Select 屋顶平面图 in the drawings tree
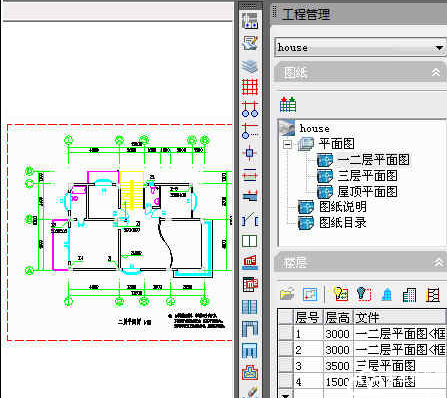The height and width of the screenshot is (398, 447). coord(367,192)
